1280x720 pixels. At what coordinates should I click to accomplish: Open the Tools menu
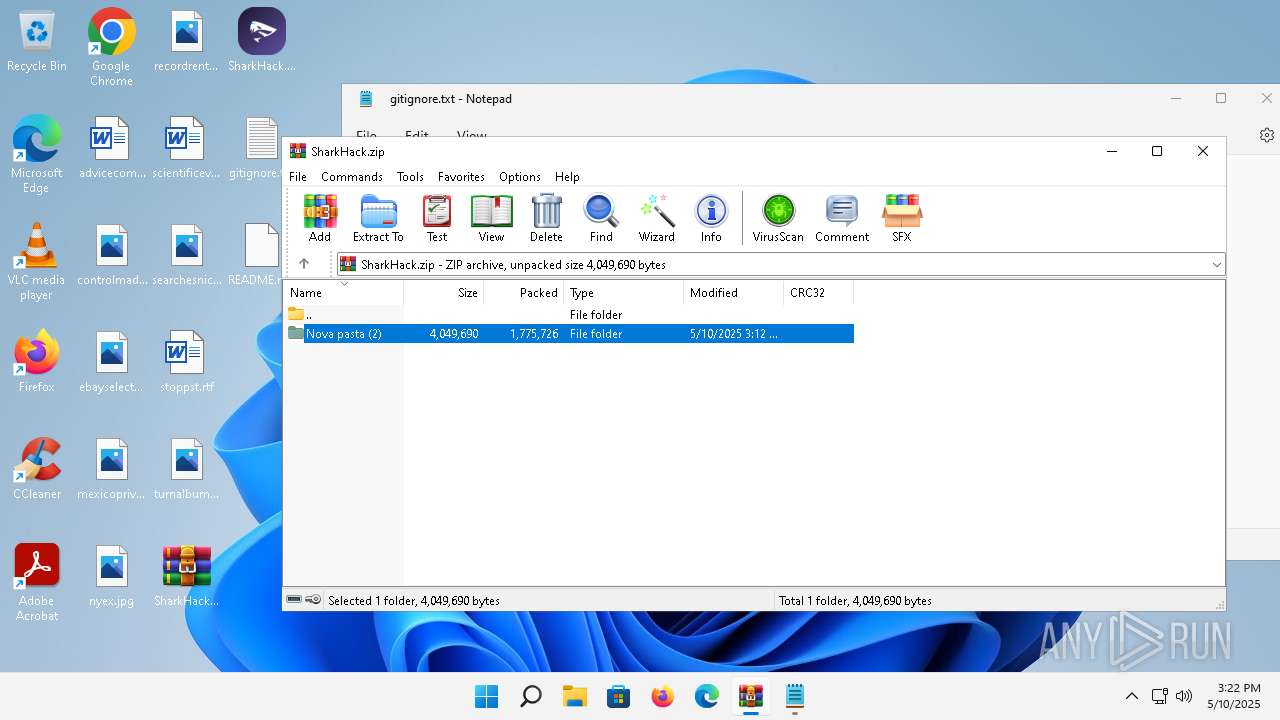click(410, 176)
